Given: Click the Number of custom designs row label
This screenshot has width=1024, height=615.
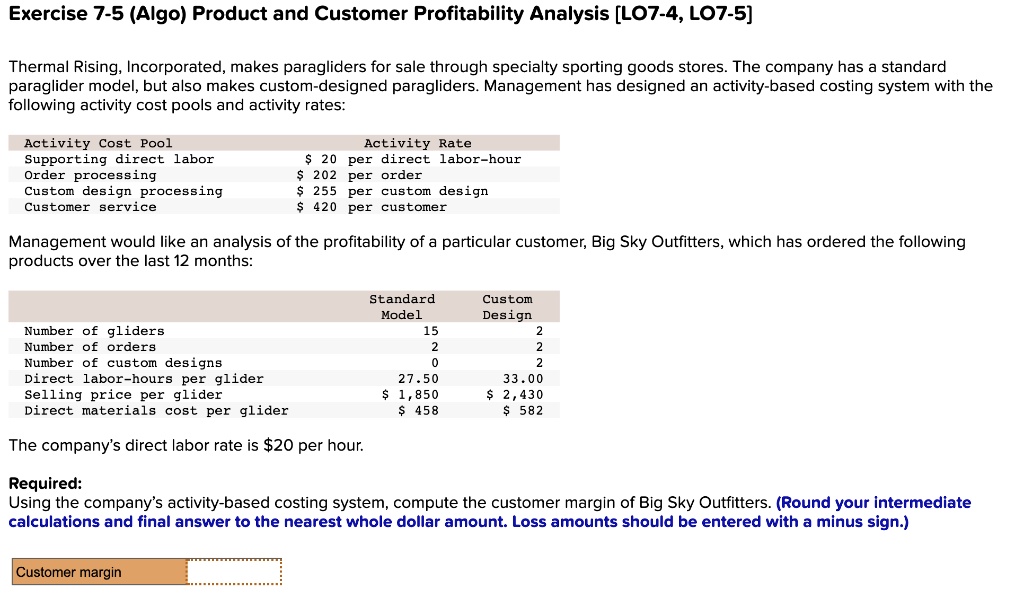Looking at the screenshot, I should [123, 363].
